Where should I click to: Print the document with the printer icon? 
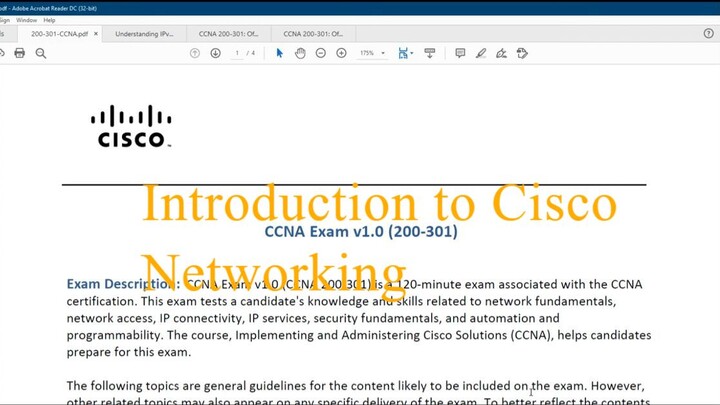point(19,53)
